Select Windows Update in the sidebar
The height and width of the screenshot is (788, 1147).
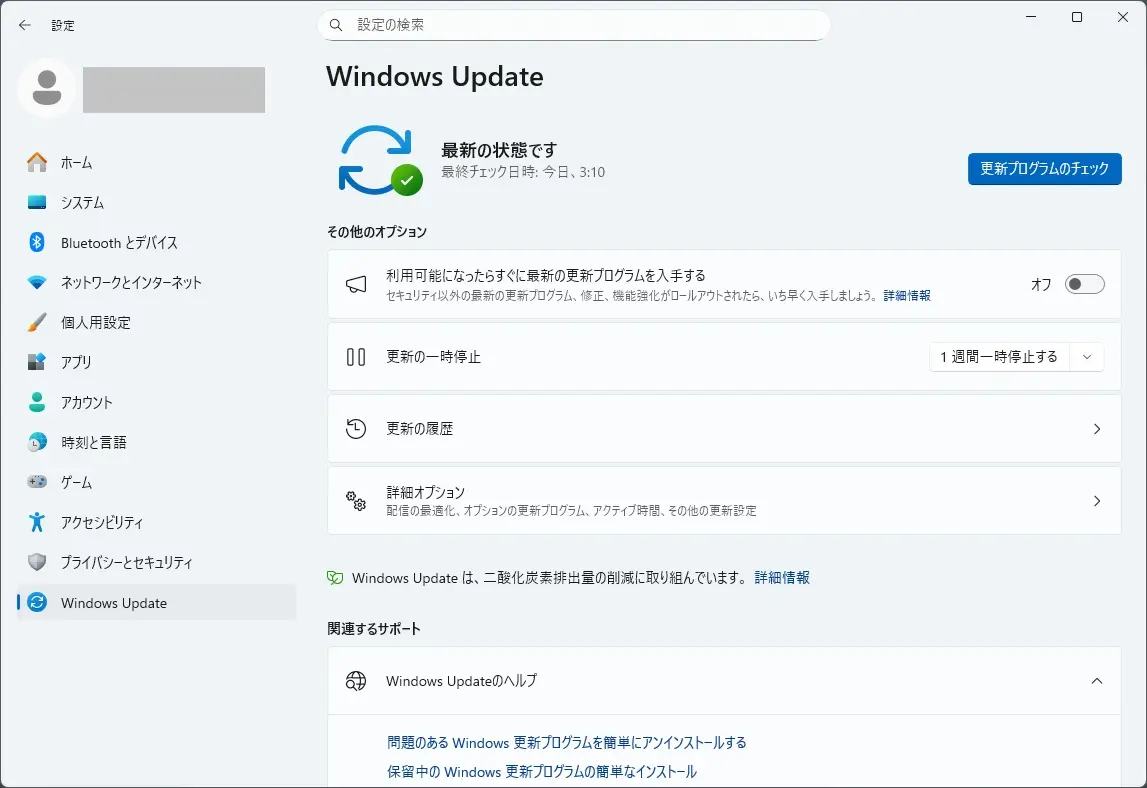157,602
